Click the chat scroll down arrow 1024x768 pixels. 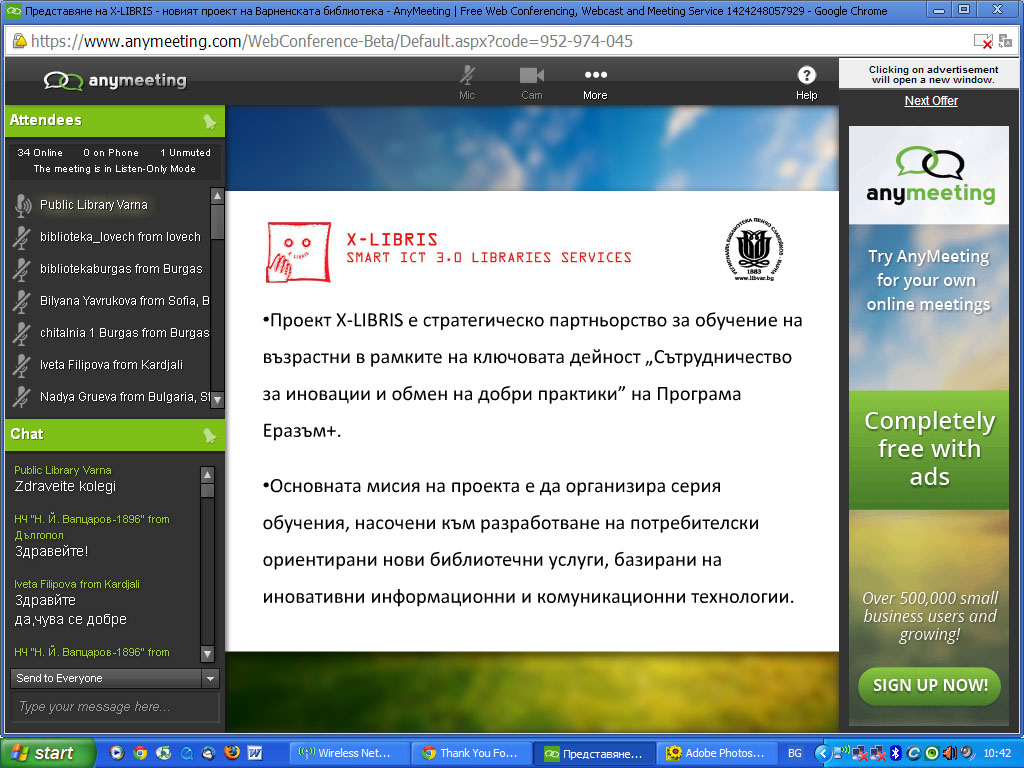pos(207,653)
